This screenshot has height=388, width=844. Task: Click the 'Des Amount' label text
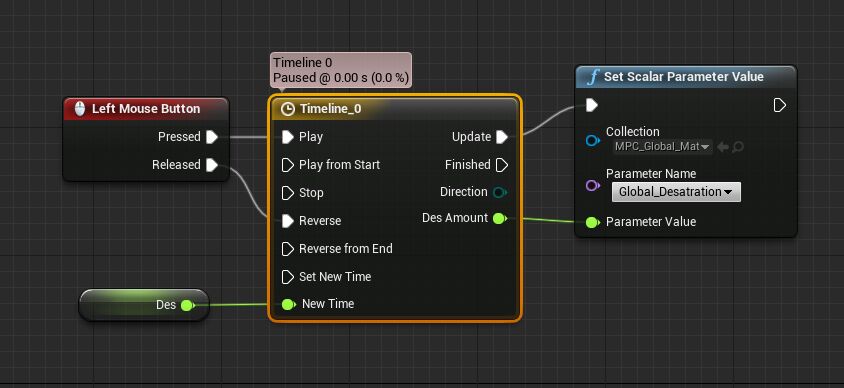455,218
